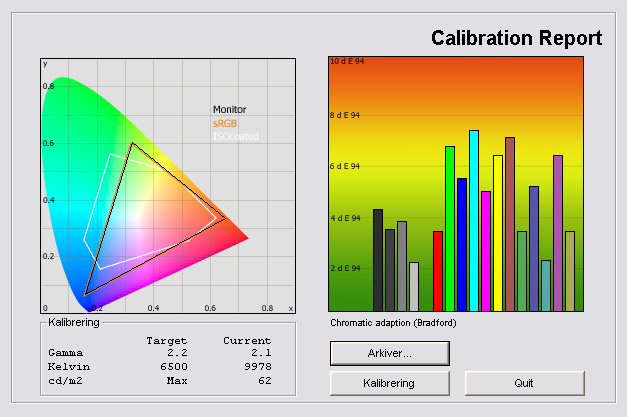The width and height of the screenshot is (627, 417).
Task: Click the Target Gamma value 2.2
Action: pyautogui.click(x=178, y=353)
